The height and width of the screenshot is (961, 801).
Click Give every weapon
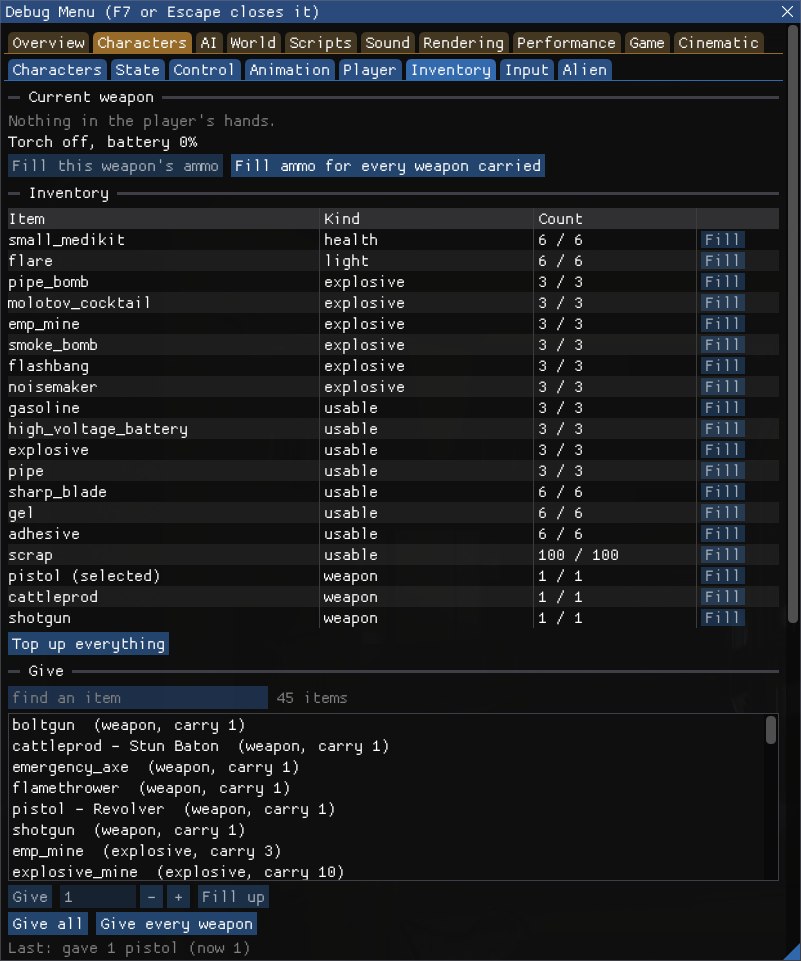tap(177, 924)
